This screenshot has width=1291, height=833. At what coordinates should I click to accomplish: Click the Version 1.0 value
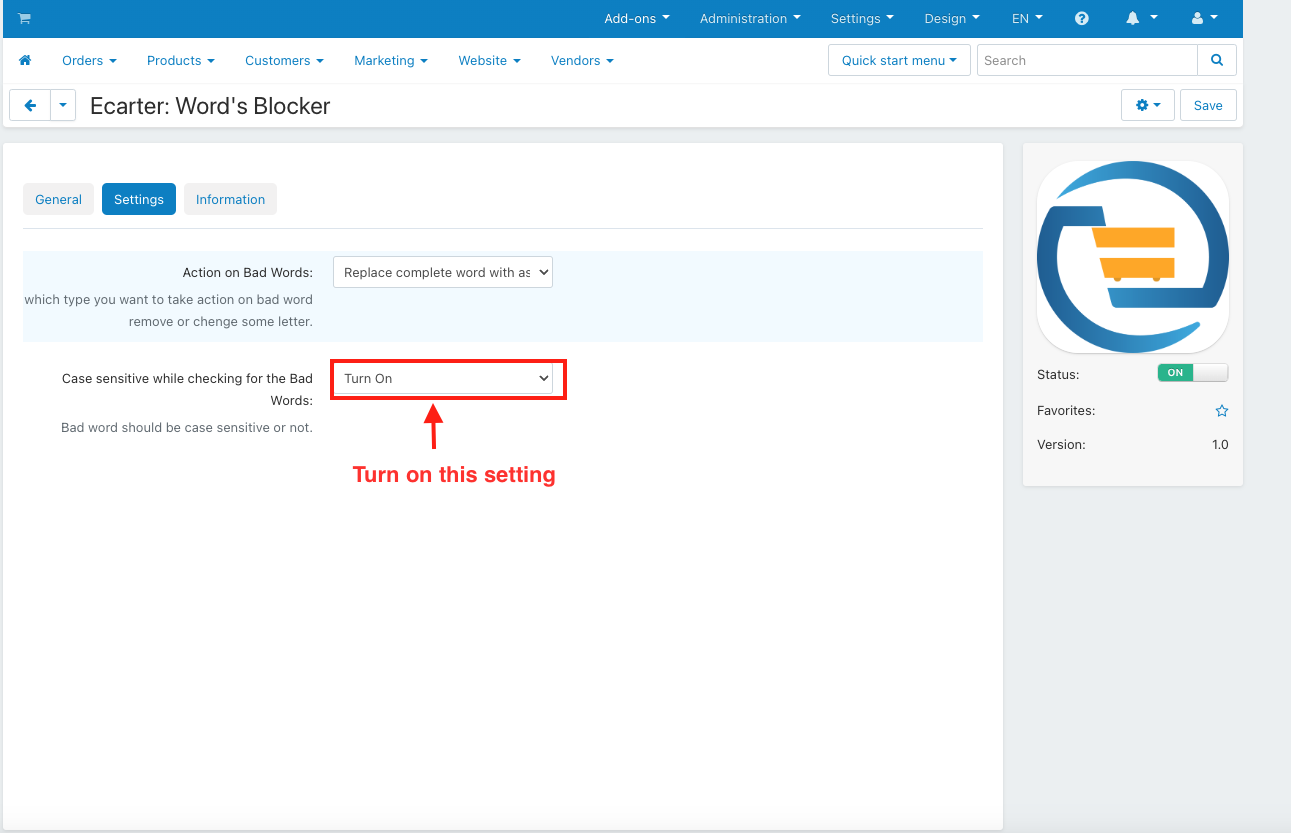[1220, 445]
